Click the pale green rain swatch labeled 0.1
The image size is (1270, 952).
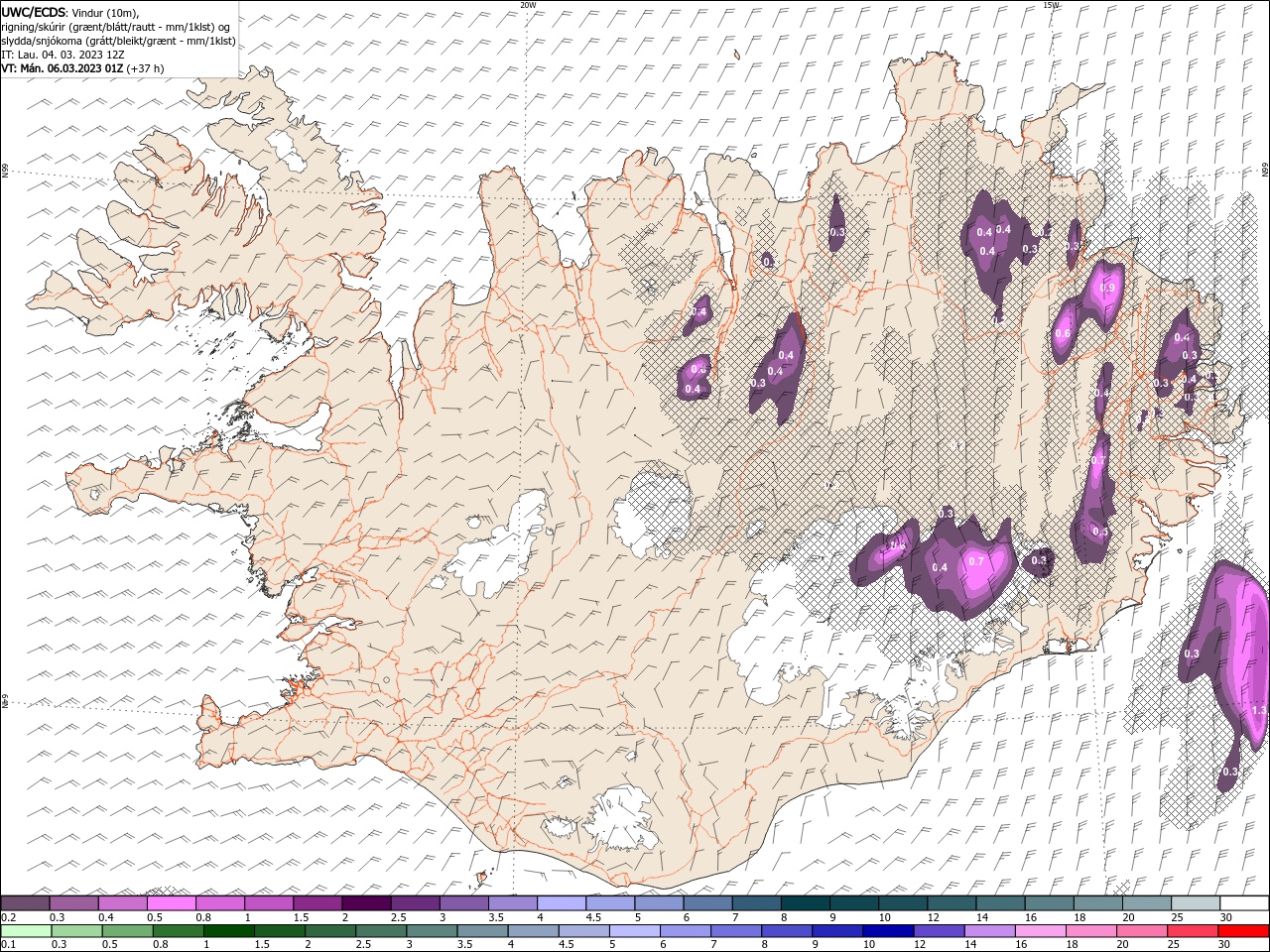click(x=26, y=931)
